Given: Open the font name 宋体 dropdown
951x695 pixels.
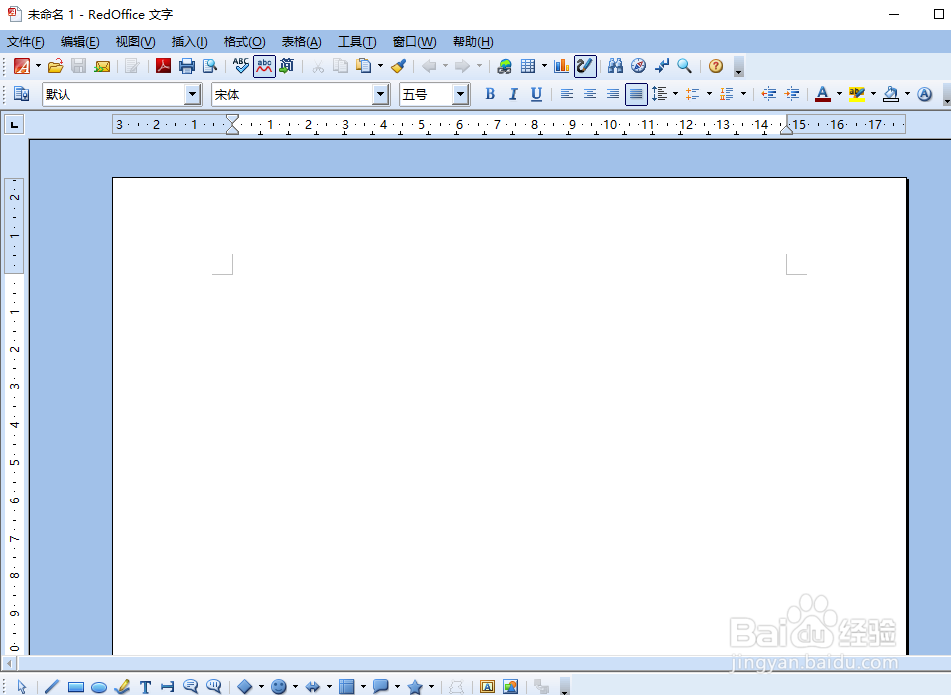Looking at the screenshot, I should 380,95.
